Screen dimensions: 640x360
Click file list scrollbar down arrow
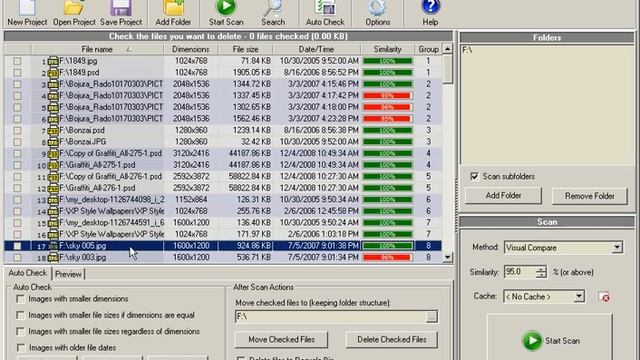pos(448,257)
